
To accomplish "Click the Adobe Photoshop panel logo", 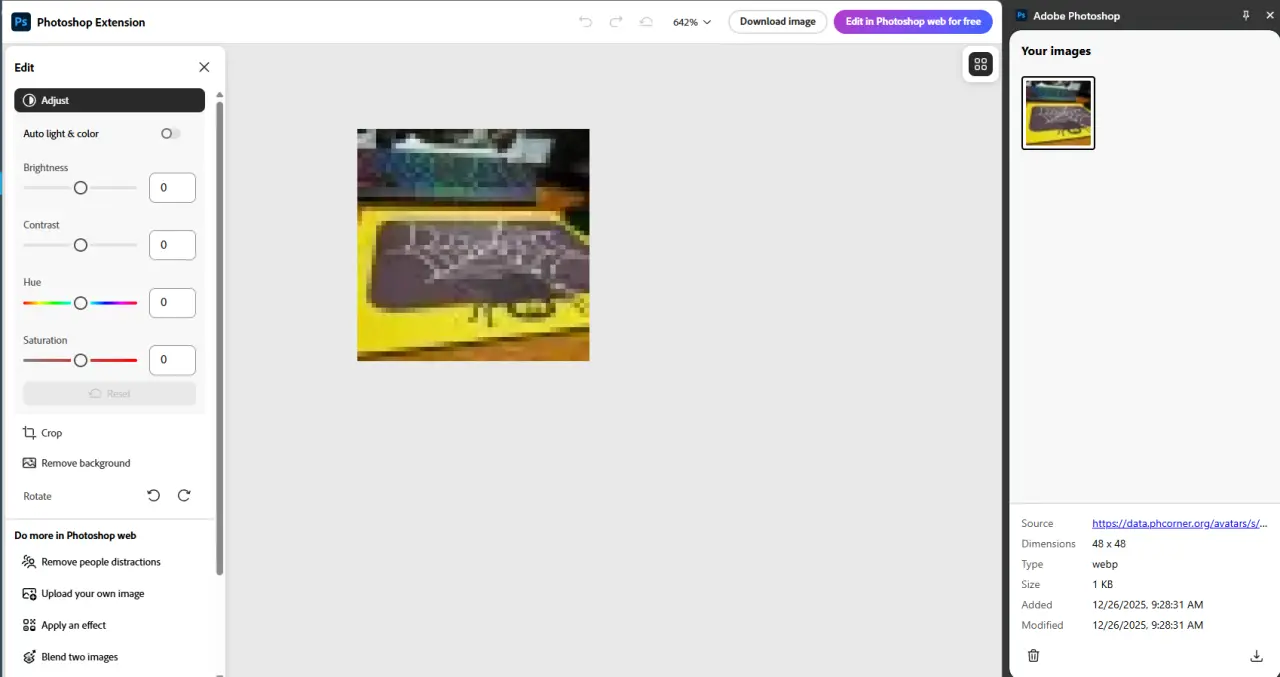I will click(x=1021, y=16).
